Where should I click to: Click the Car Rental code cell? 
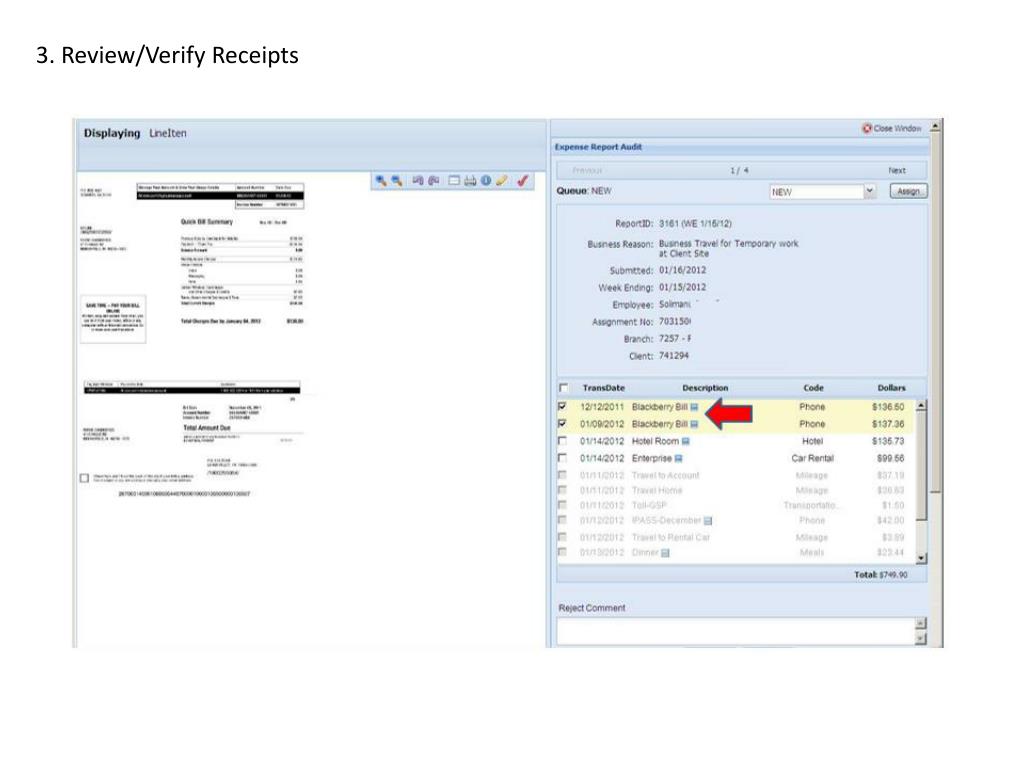[x=812, y=458]
